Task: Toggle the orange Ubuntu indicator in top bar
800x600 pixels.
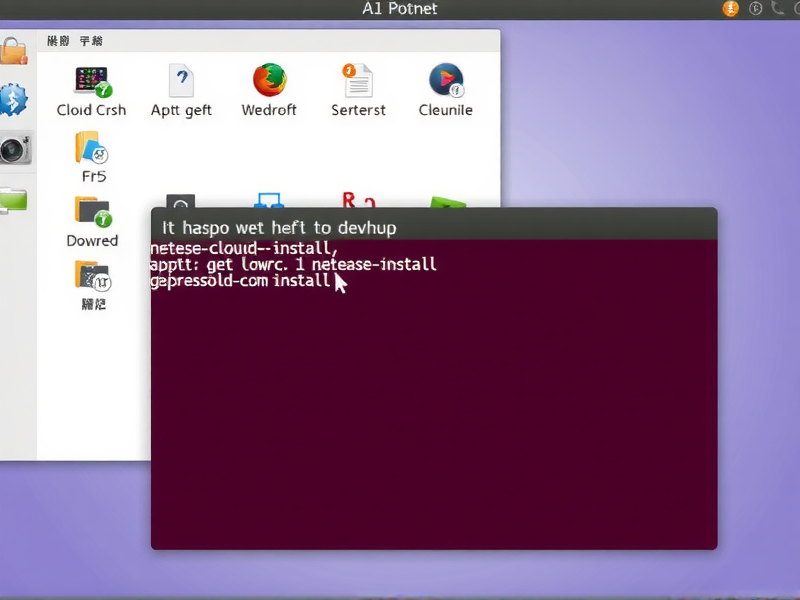Action: click(729, 8)
